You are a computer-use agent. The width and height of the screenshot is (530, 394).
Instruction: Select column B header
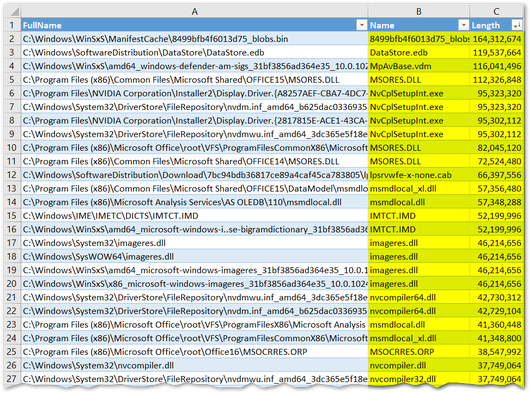419,11
